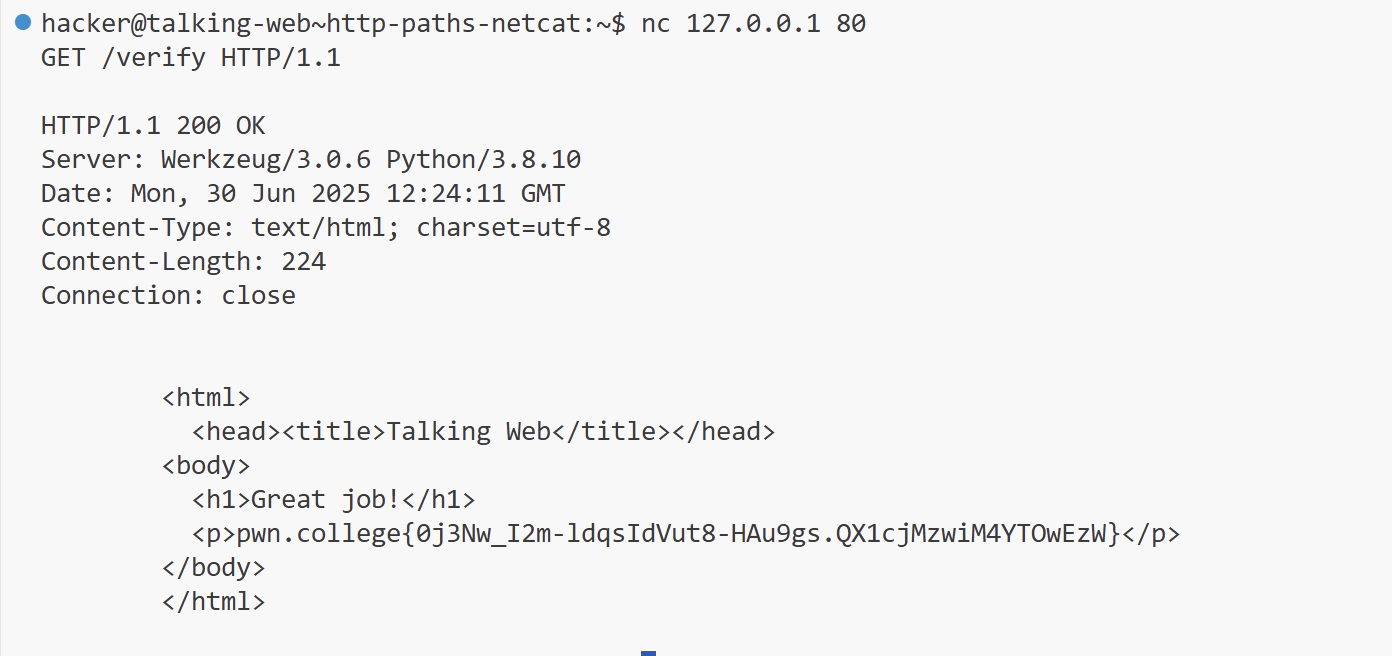Screen dimensions: 1392x656
Task: Click the nc 127.0.0.1 80 command
Action: pos(753,24)
